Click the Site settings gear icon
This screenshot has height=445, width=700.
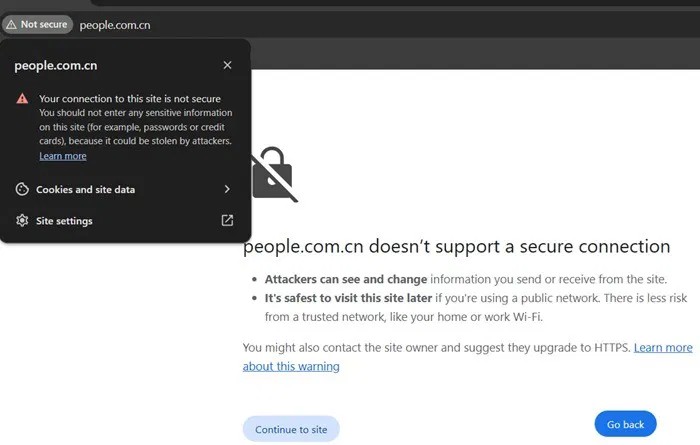[22, 220]
